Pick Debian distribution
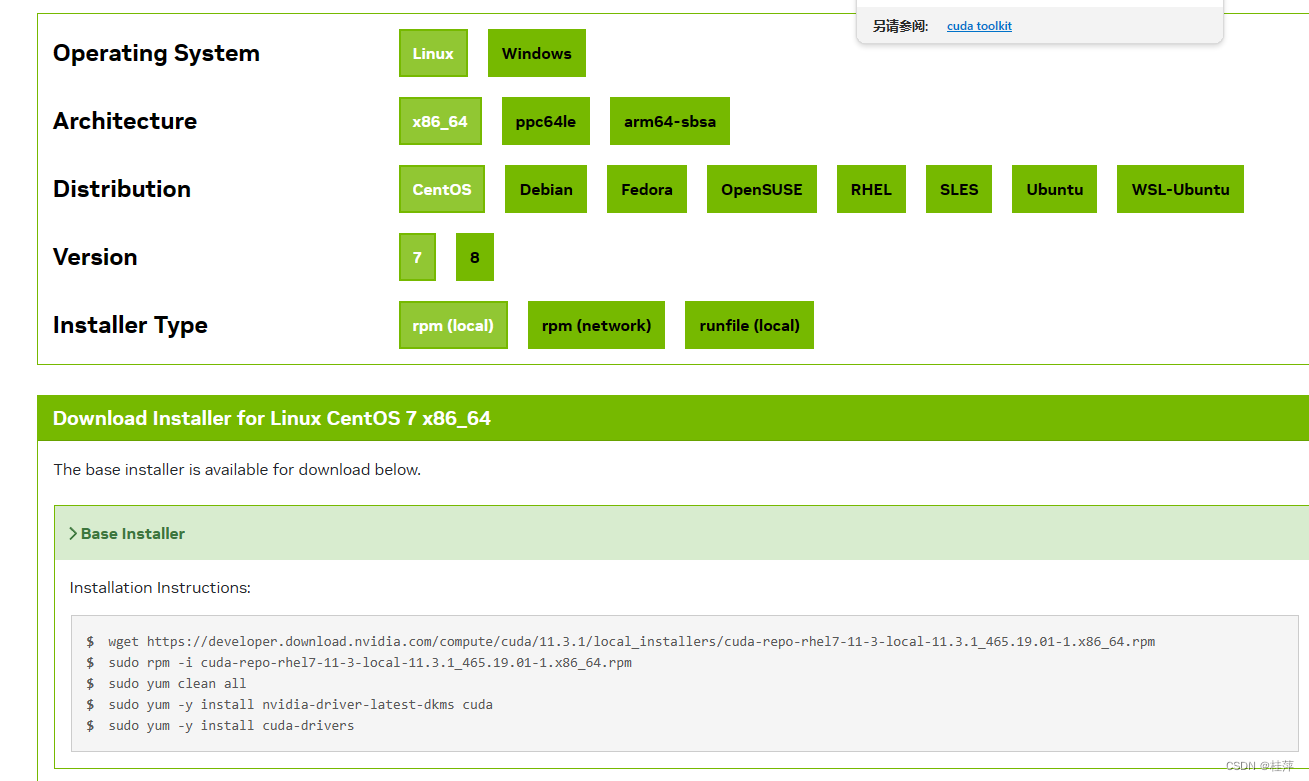The image size is (1309, 781). tap(546, 189)
